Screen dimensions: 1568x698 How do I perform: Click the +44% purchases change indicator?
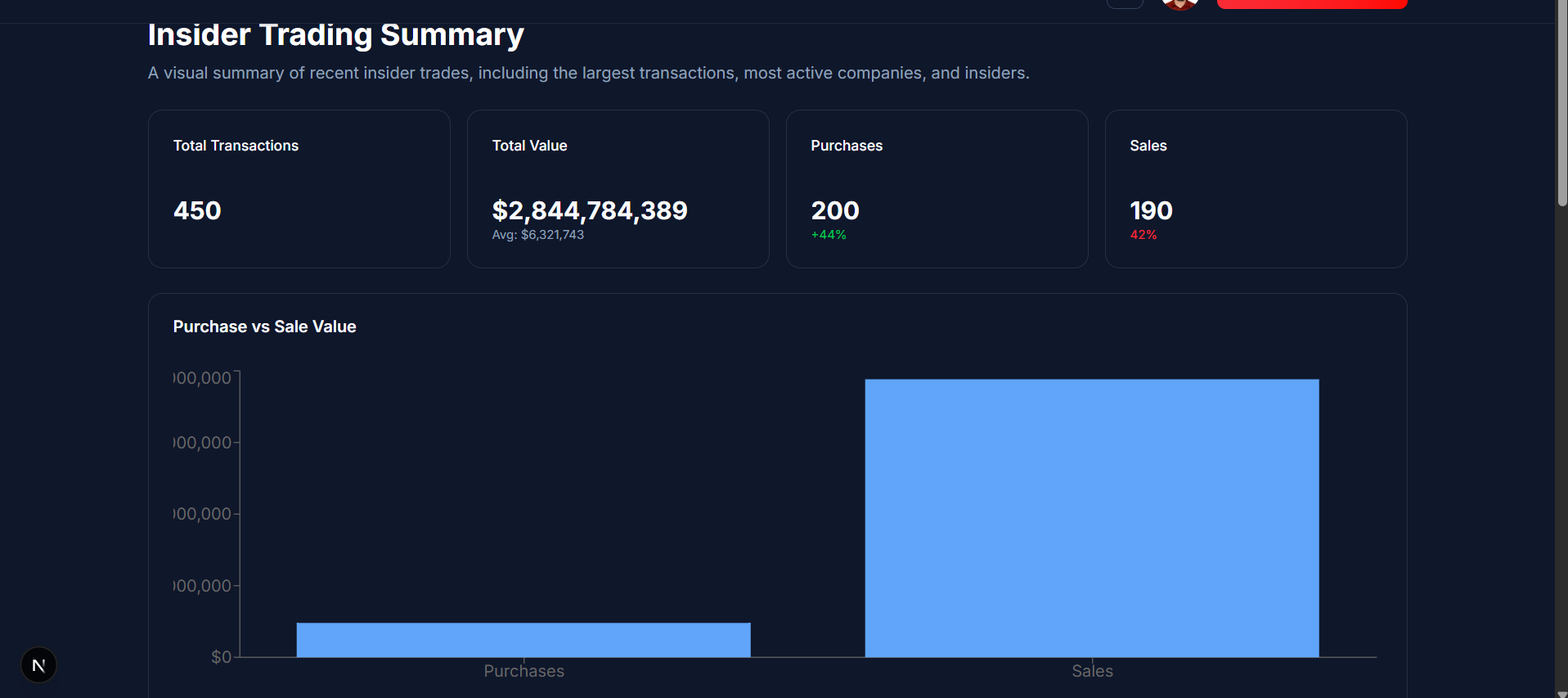click(x=828, y=234)
